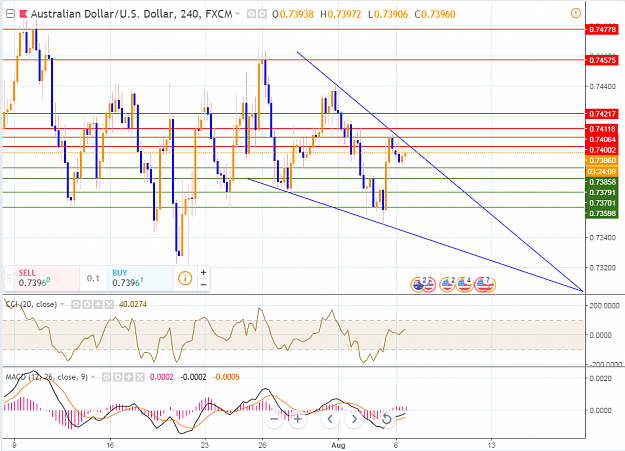Click the 0.74217 red price label

coord(602,114)
